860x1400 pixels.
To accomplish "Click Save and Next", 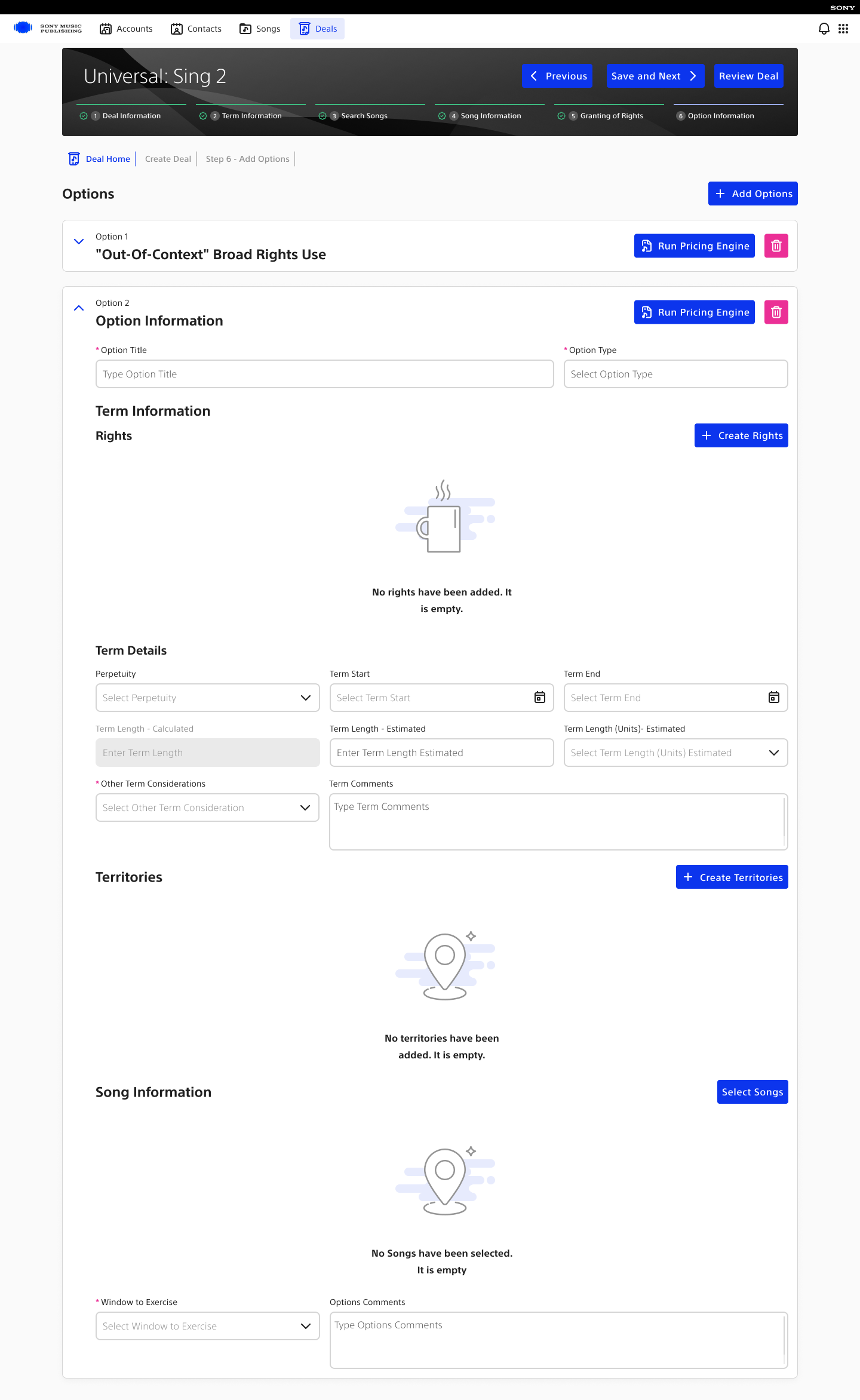I will pyautogui.click(x=656, y=76).
